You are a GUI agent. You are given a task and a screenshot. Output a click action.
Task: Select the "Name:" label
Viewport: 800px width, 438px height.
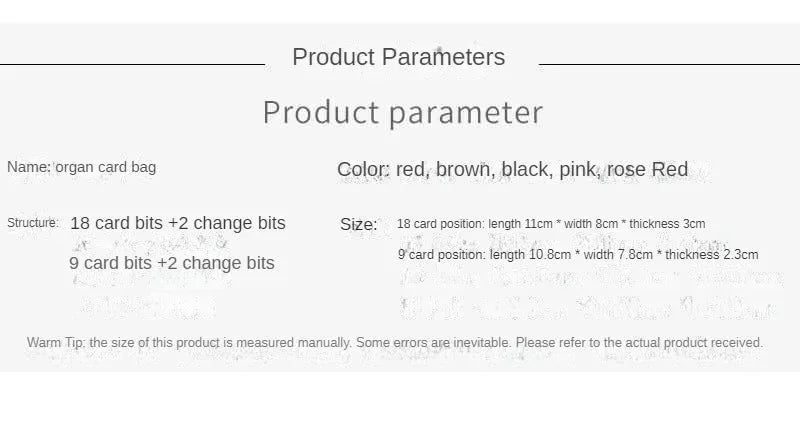pyautogui.click(x=28, y=167)
